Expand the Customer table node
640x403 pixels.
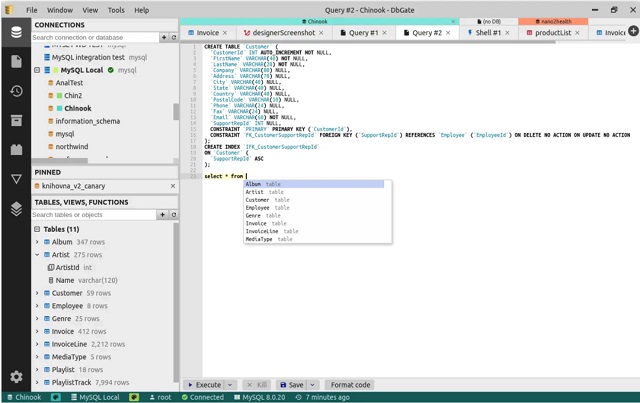37,293
